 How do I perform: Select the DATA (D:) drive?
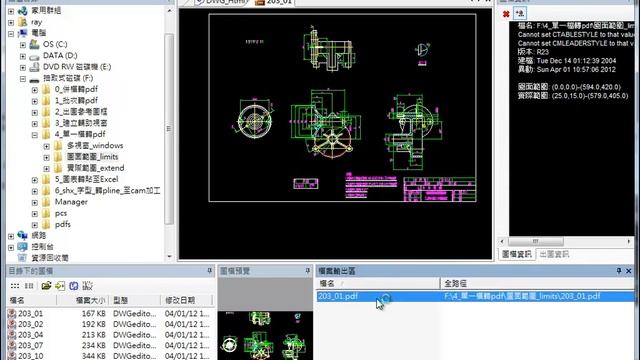(x=60, y=56)
